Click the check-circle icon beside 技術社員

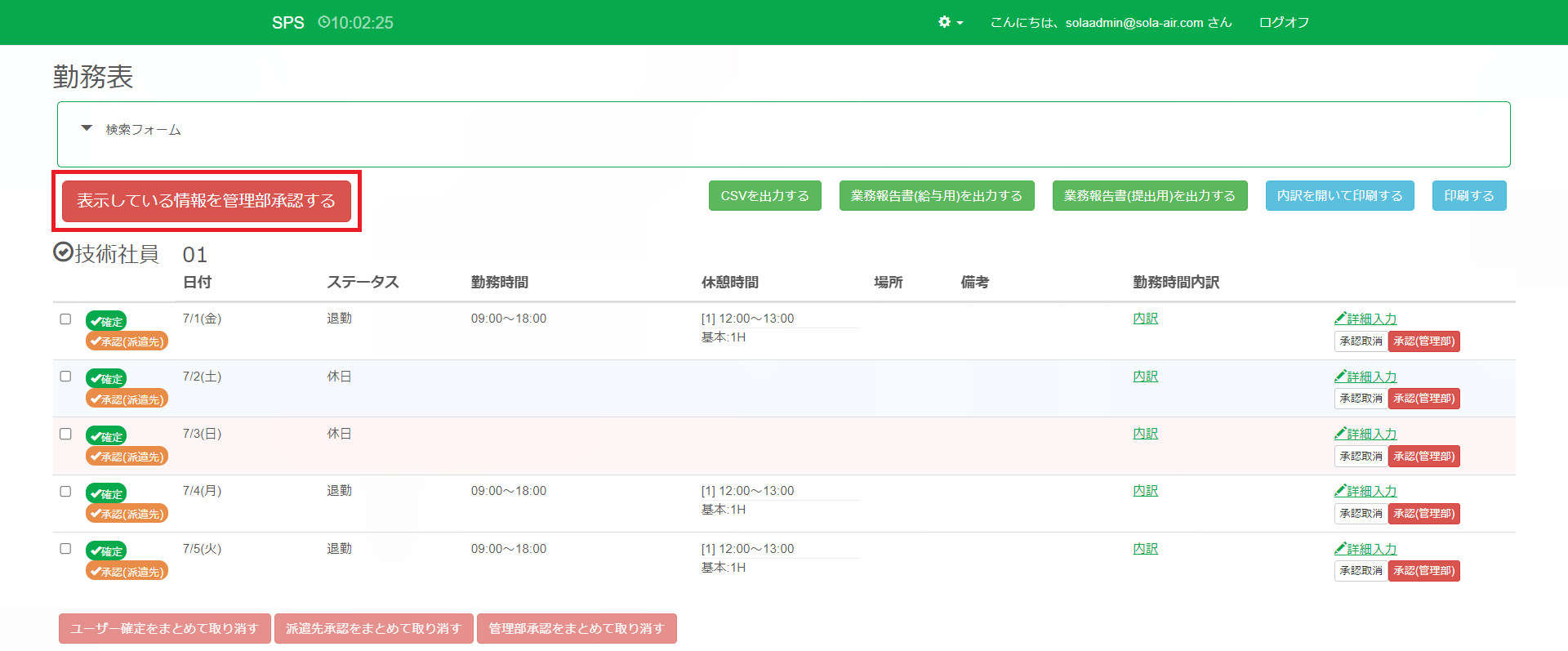click(63, 252)
